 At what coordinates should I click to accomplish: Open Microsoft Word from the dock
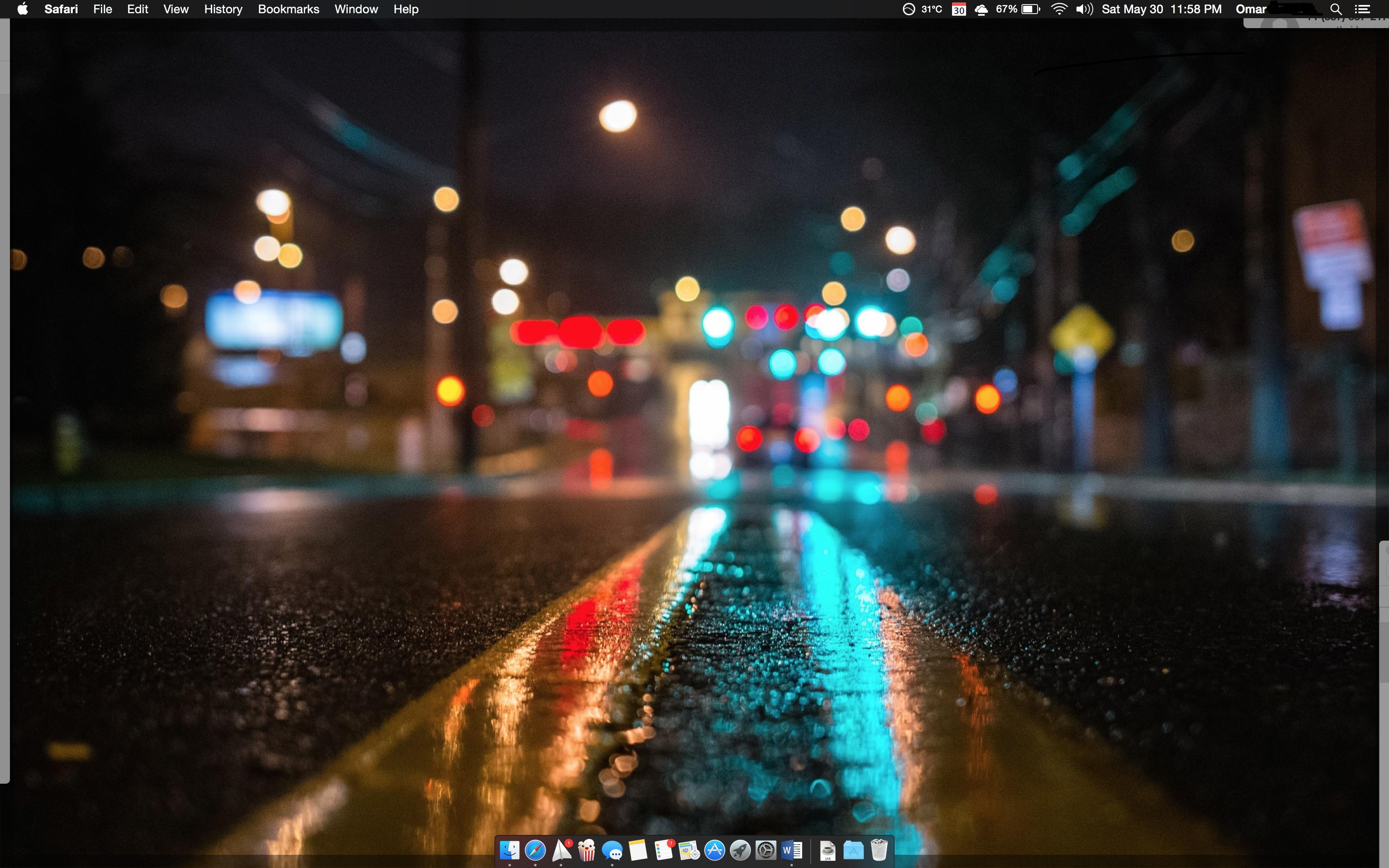coord(792,850)
